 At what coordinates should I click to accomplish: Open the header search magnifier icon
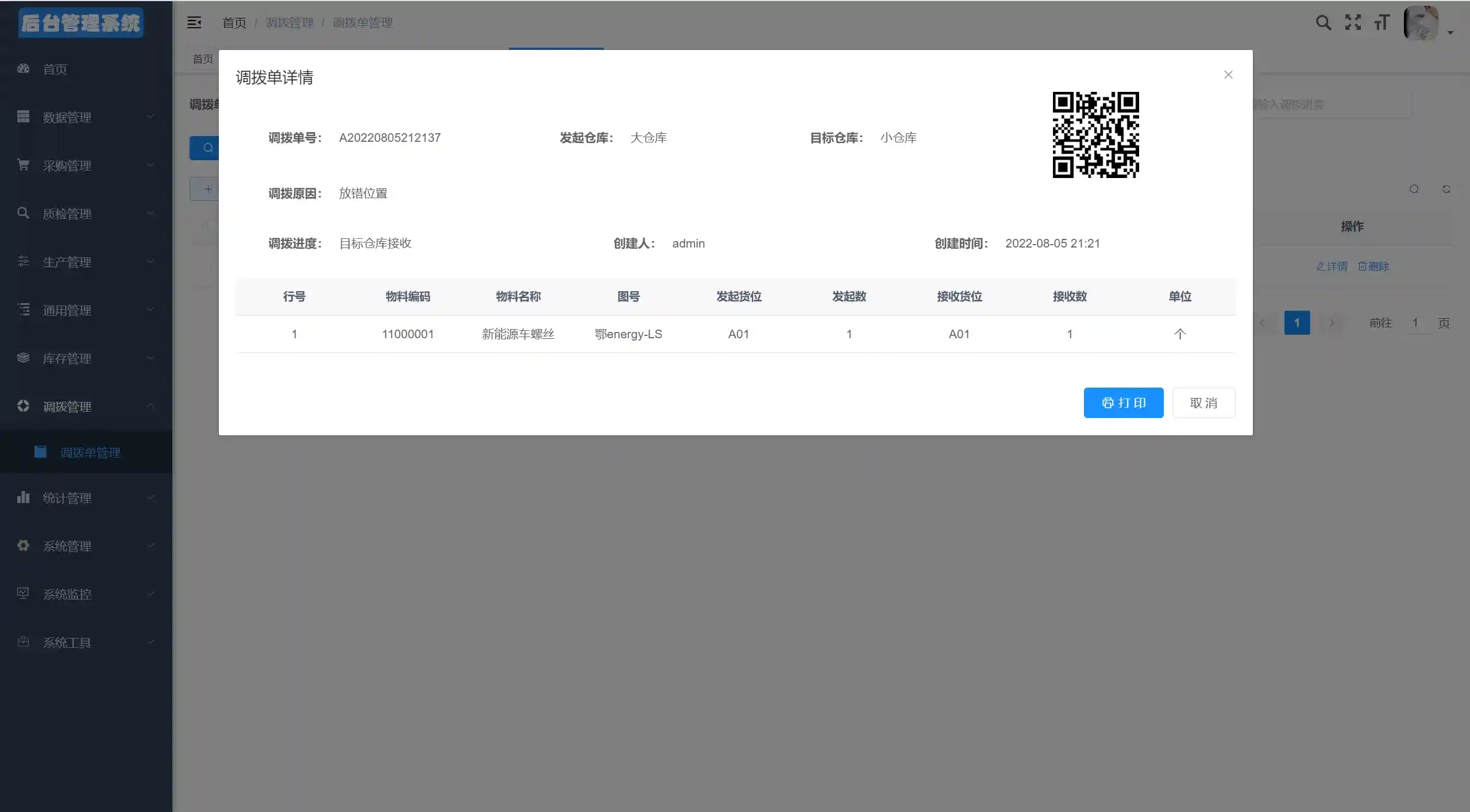click(1323, 22)
